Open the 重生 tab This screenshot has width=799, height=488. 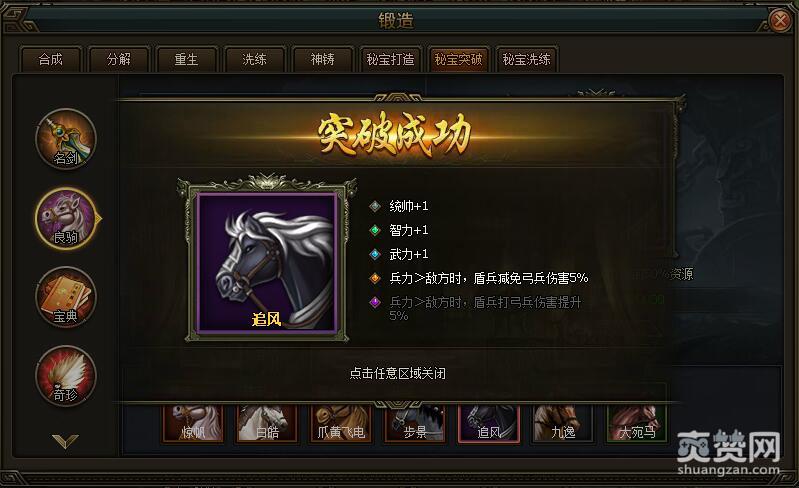[187, 60]
